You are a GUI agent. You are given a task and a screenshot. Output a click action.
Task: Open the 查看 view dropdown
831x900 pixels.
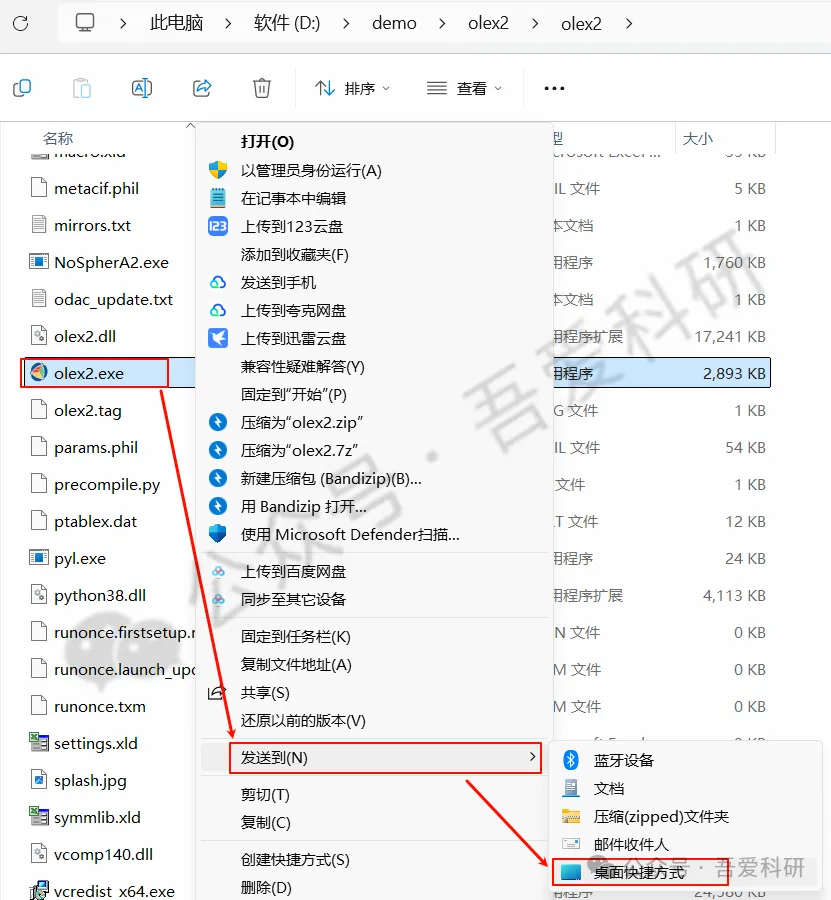click(x=464, y=88)
